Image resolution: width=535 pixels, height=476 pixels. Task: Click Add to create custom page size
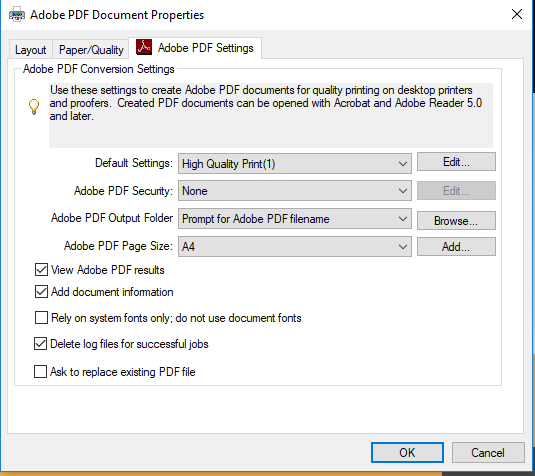(456, 246)
